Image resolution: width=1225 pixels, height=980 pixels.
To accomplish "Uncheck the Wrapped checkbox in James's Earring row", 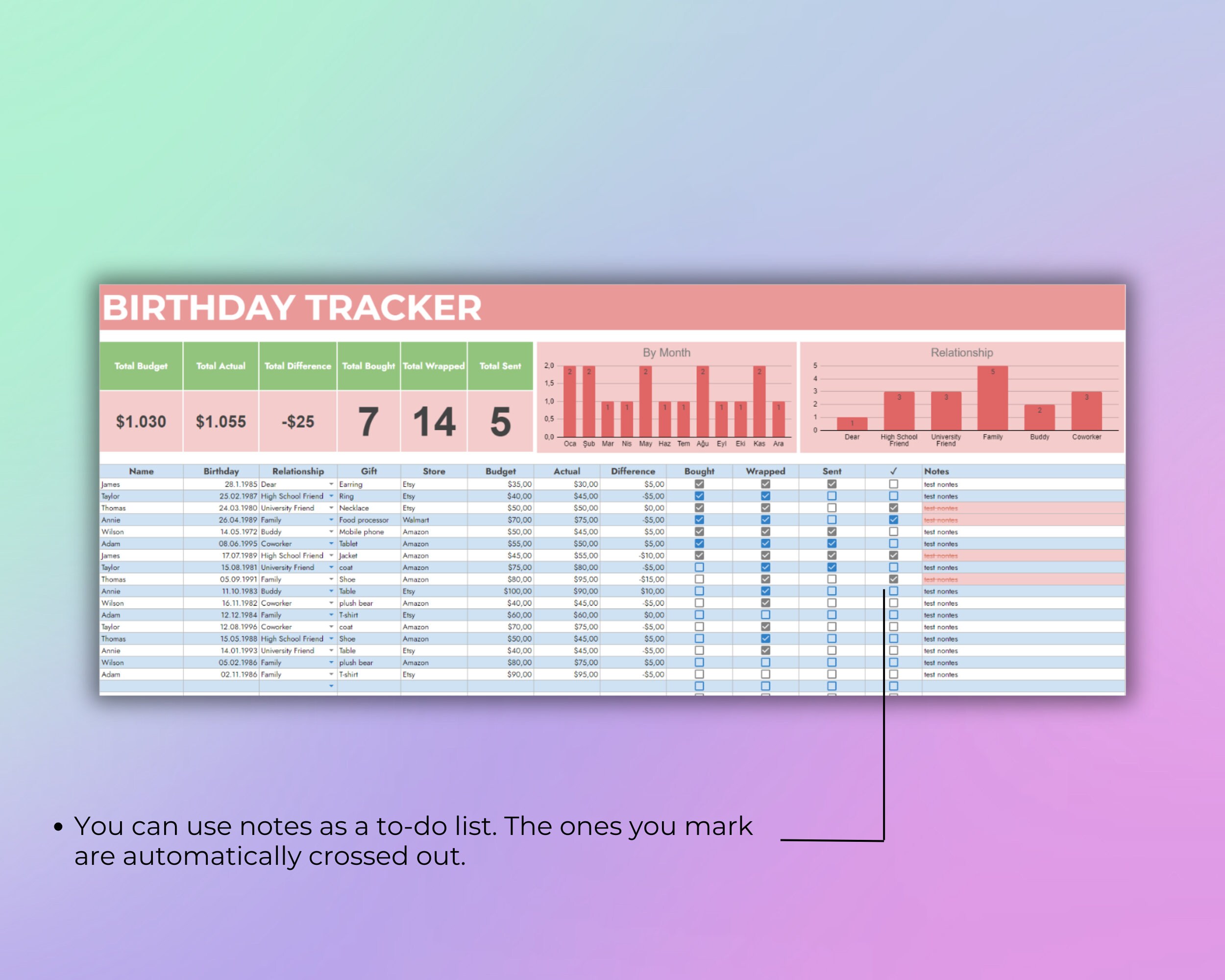I will tap(765, 485).
